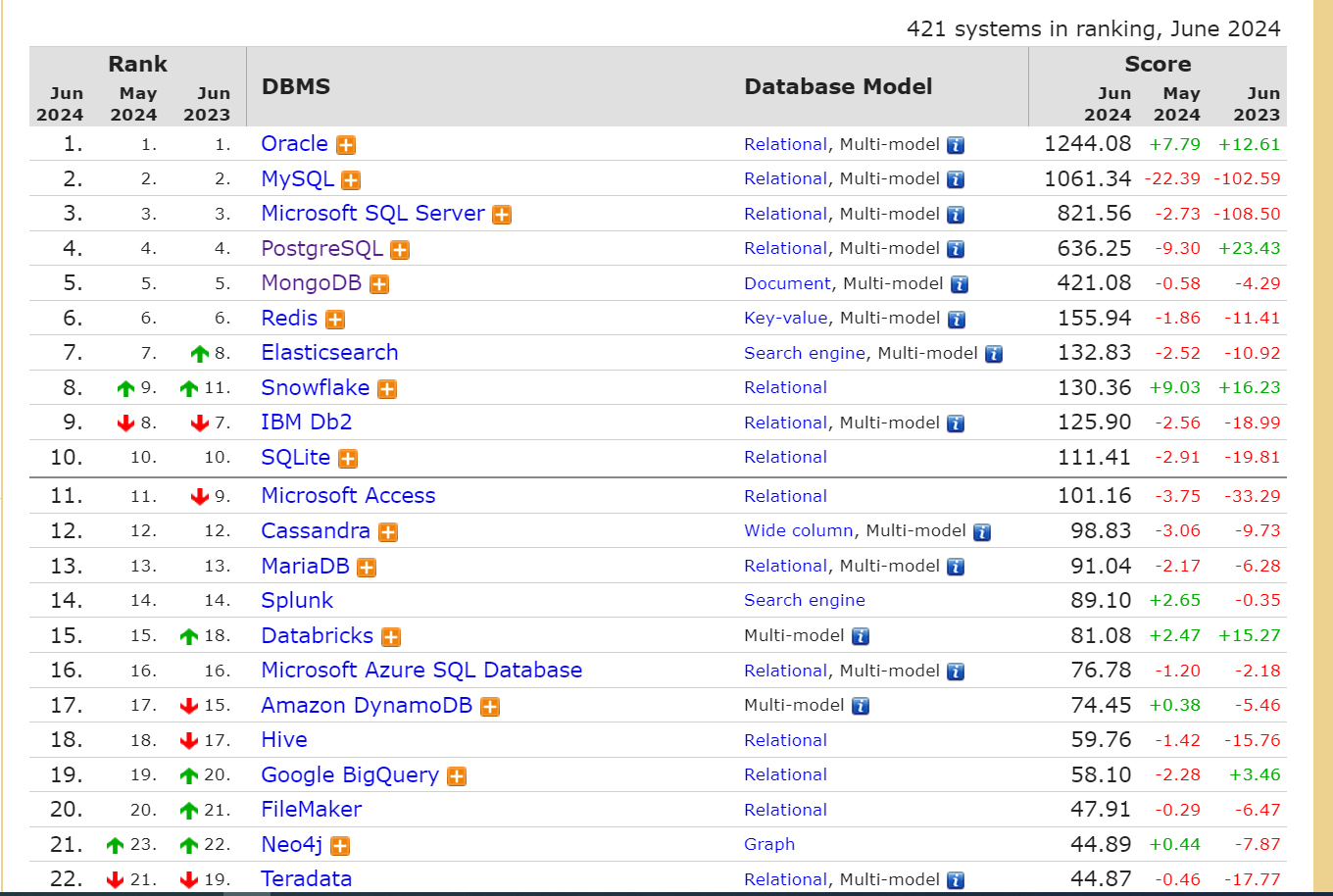Open the Microsoft Azure SQL Database link
Viewport: 1333px width, 896px height.
click(x=421, y=670)
